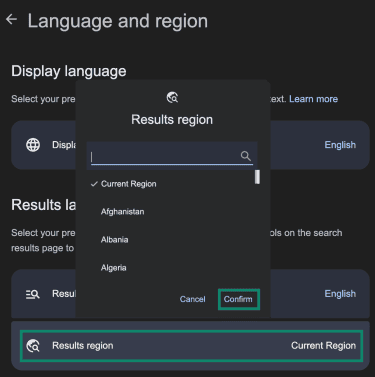Open the display language English value
375x377 pixels.
click(340, 145)
